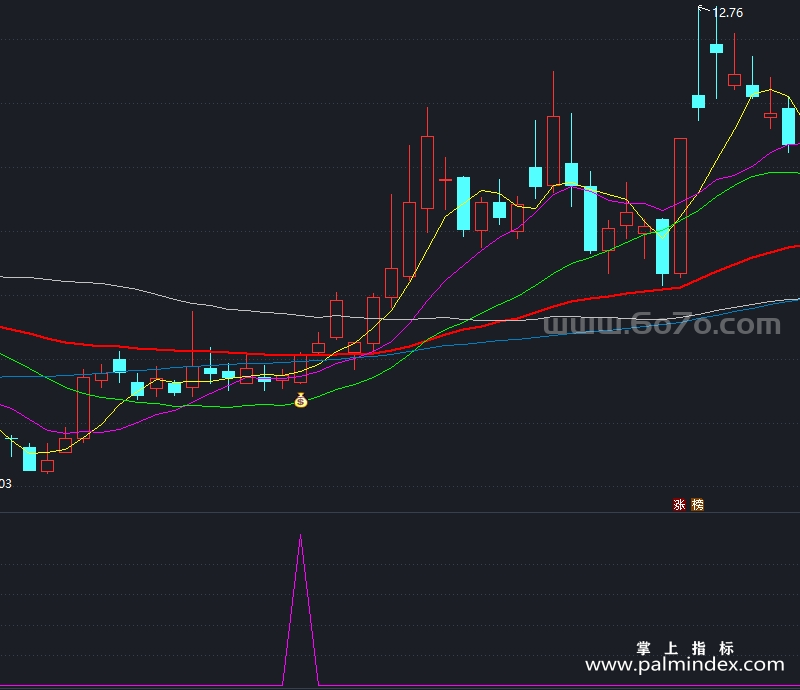The width and height of the screenshot is (800, 690).
Task: Click the money bag signal marker
Action: tap(301, 401)
